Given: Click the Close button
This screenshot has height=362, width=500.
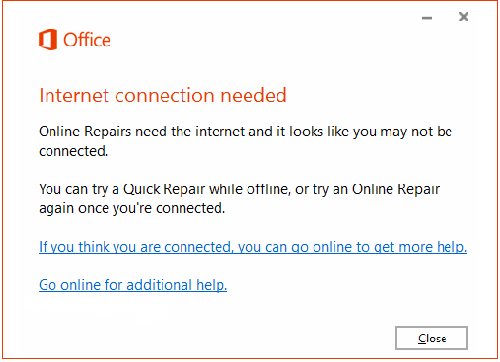Looking at the screenshot, I should click(431, 338).
